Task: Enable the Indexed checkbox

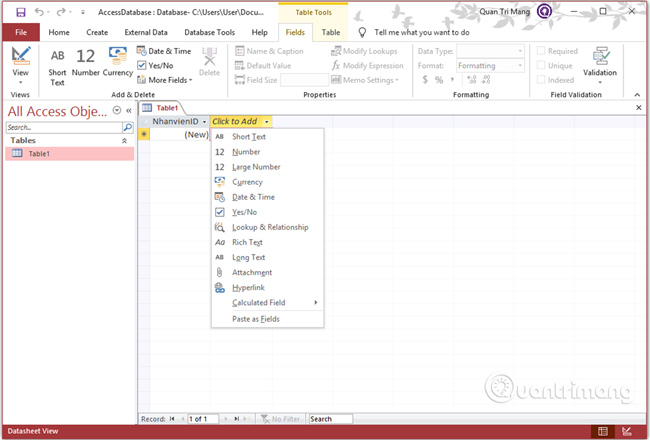Action: point(541,80)
